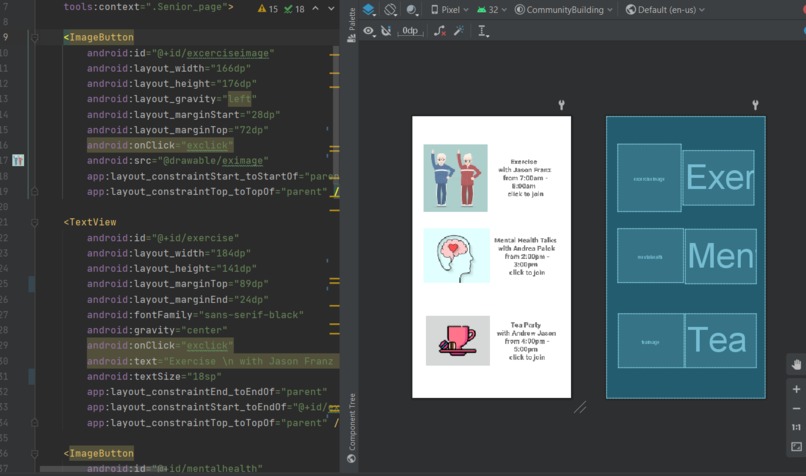Click android:layout_width="166dp" line
Screen dimensions: 806x476
169,68
